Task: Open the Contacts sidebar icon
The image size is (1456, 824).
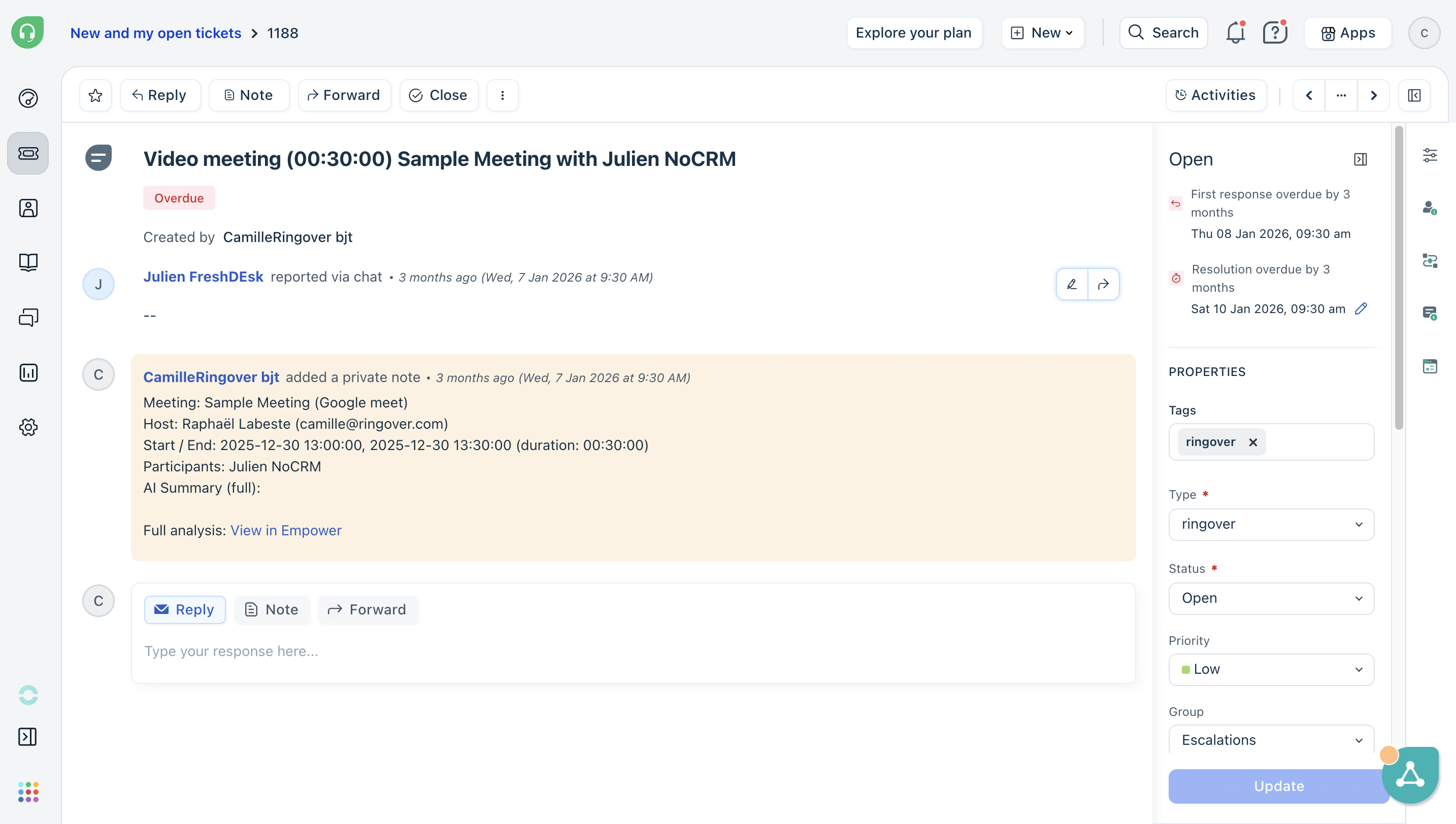Action: (x=28, y=208)
